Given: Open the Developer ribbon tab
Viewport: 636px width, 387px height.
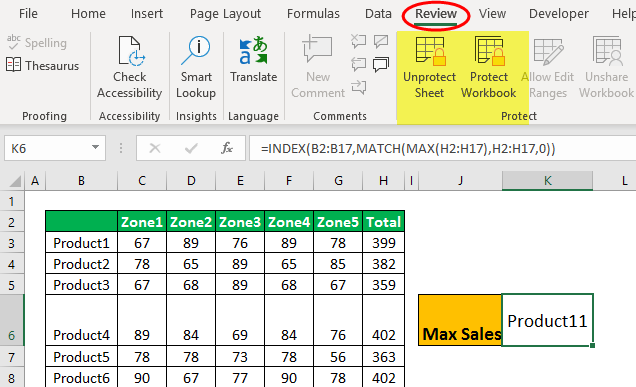Looking at the screenshot, I should (x=559, y=14).
